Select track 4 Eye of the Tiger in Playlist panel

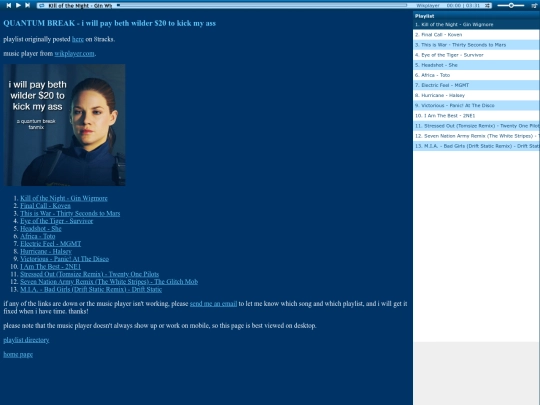coord(476,55)
